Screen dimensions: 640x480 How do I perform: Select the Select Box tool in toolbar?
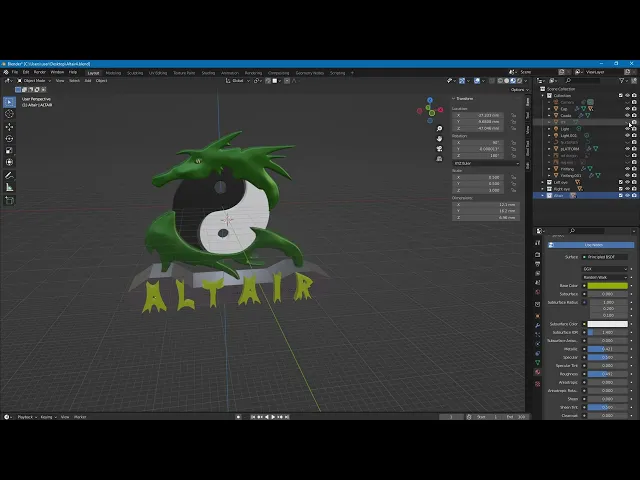pyautogui.click(x=9, y=102)
